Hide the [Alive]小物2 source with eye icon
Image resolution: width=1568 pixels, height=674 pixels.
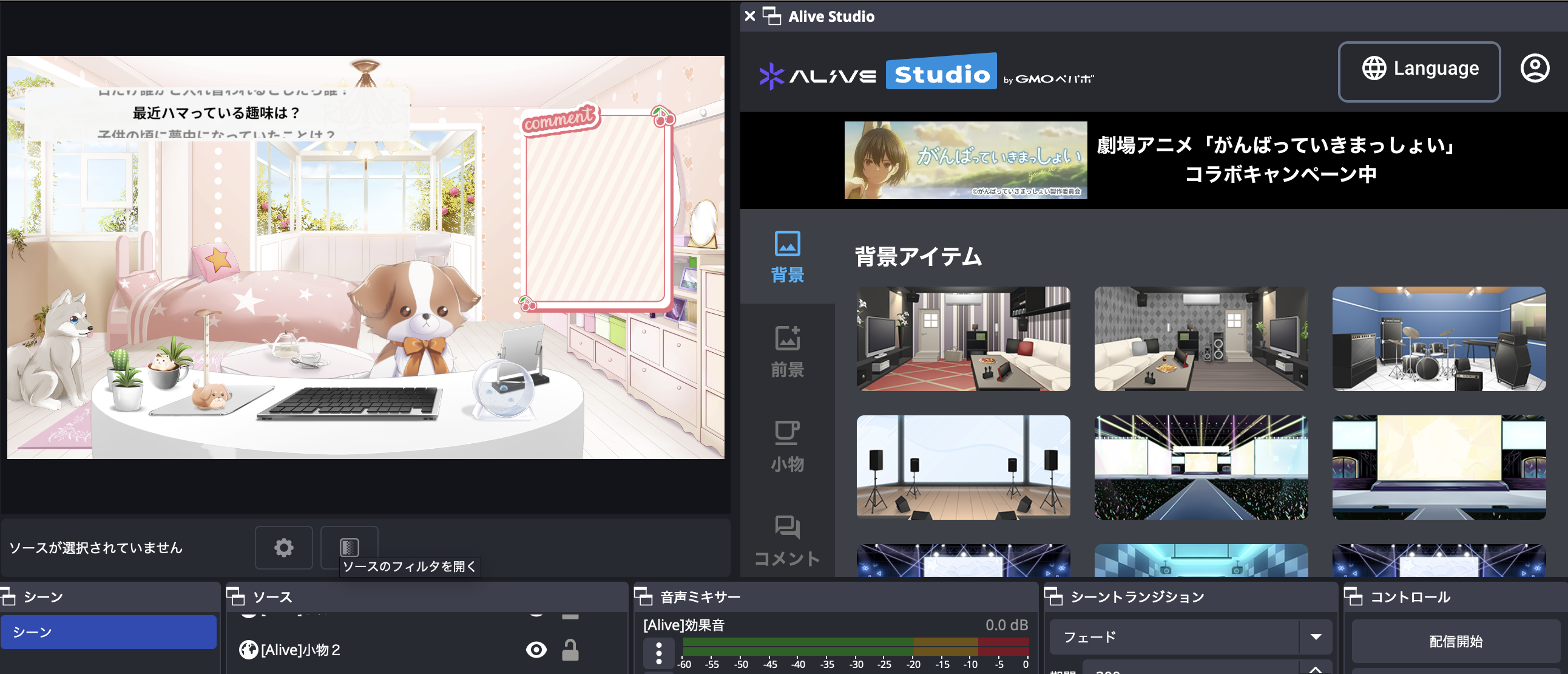536,650
